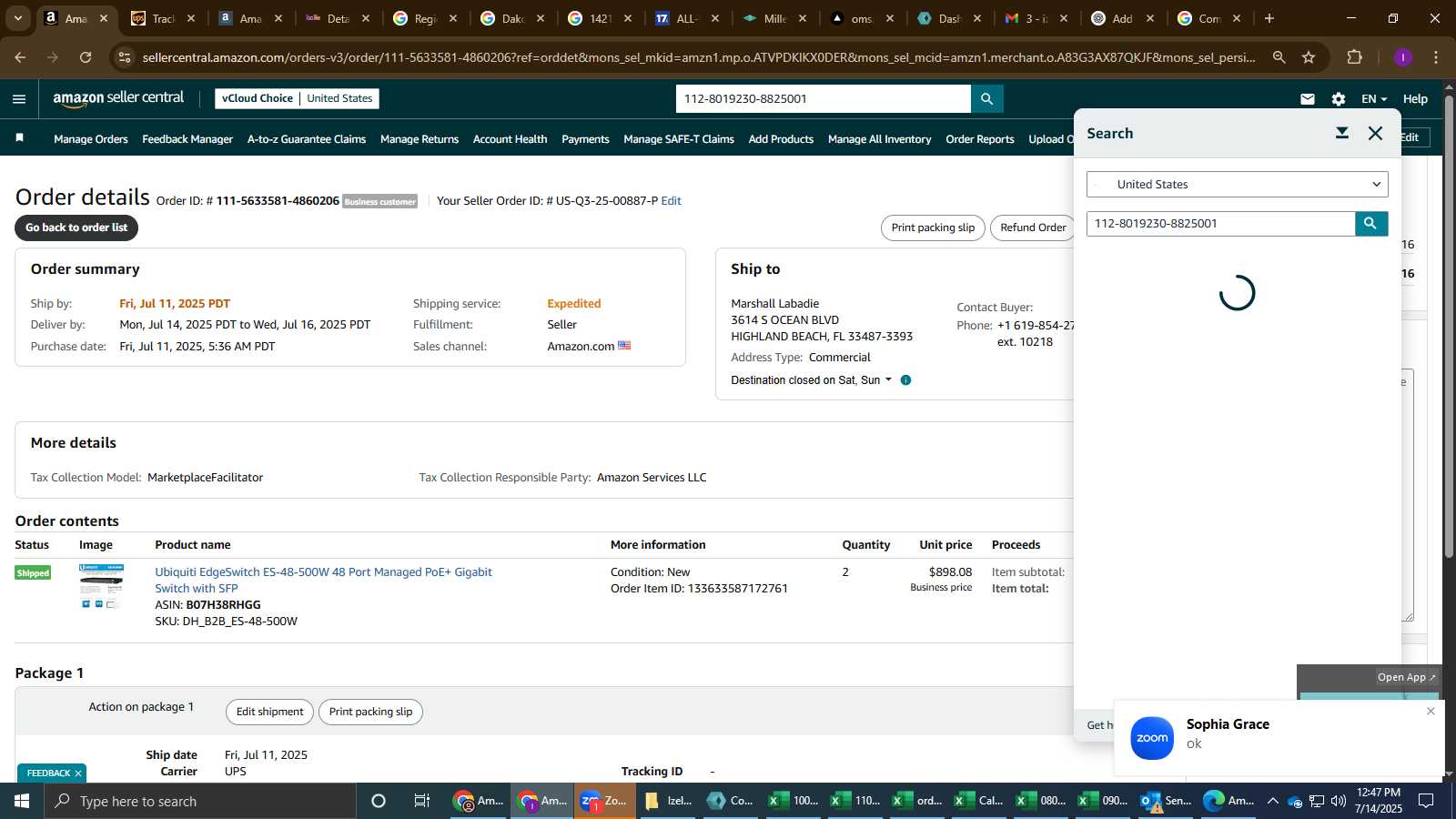Click Print packing slip for package 1
Viewport: 1456px width, 819px height.
click(370, 712)
